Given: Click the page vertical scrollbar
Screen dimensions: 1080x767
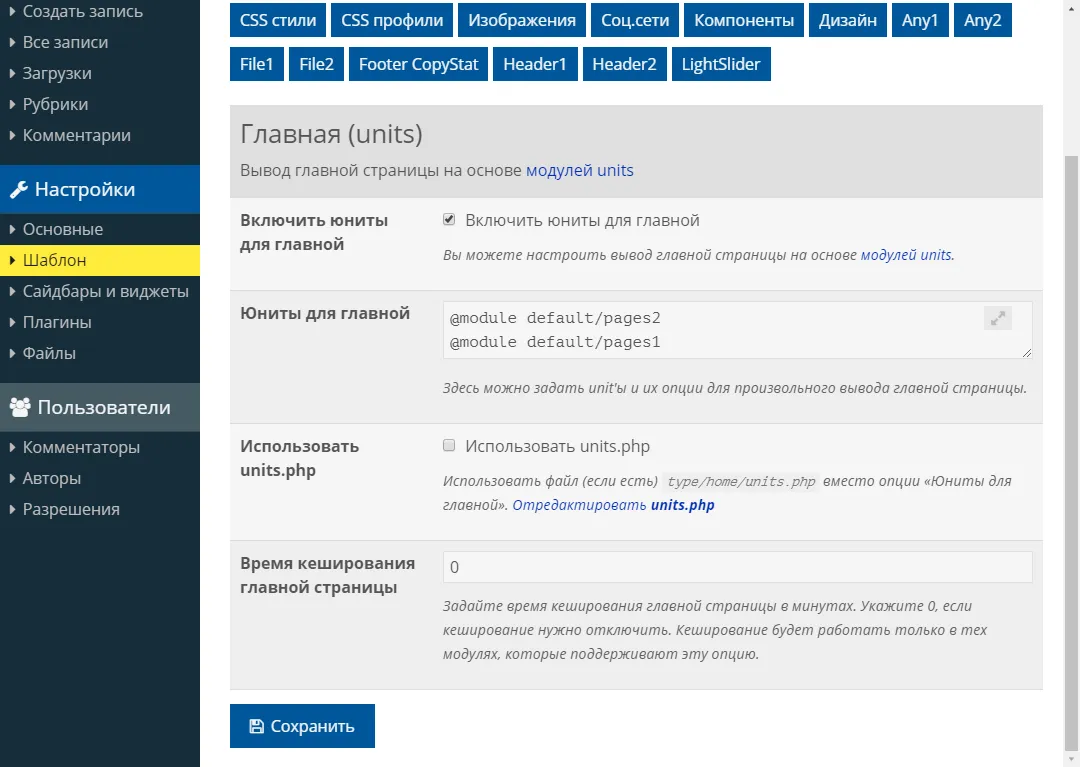Looking at the screenshot, I should tap(1071, 450).
